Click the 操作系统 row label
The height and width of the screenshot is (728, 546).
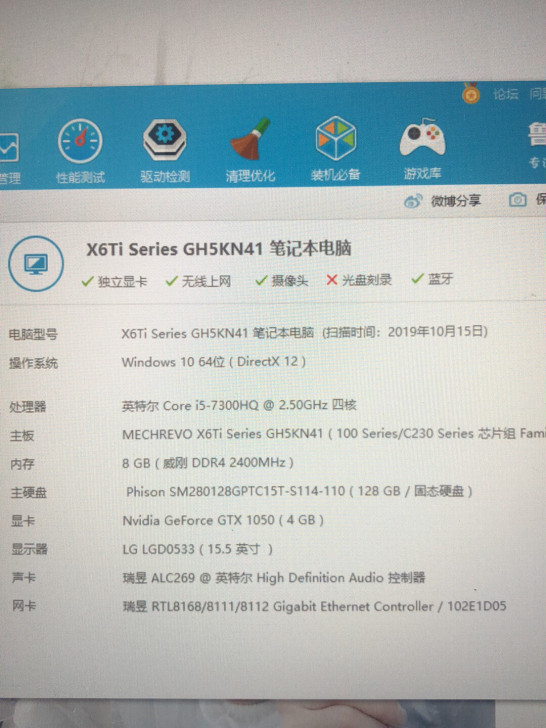pyautogui.click(x=33, y=363)
